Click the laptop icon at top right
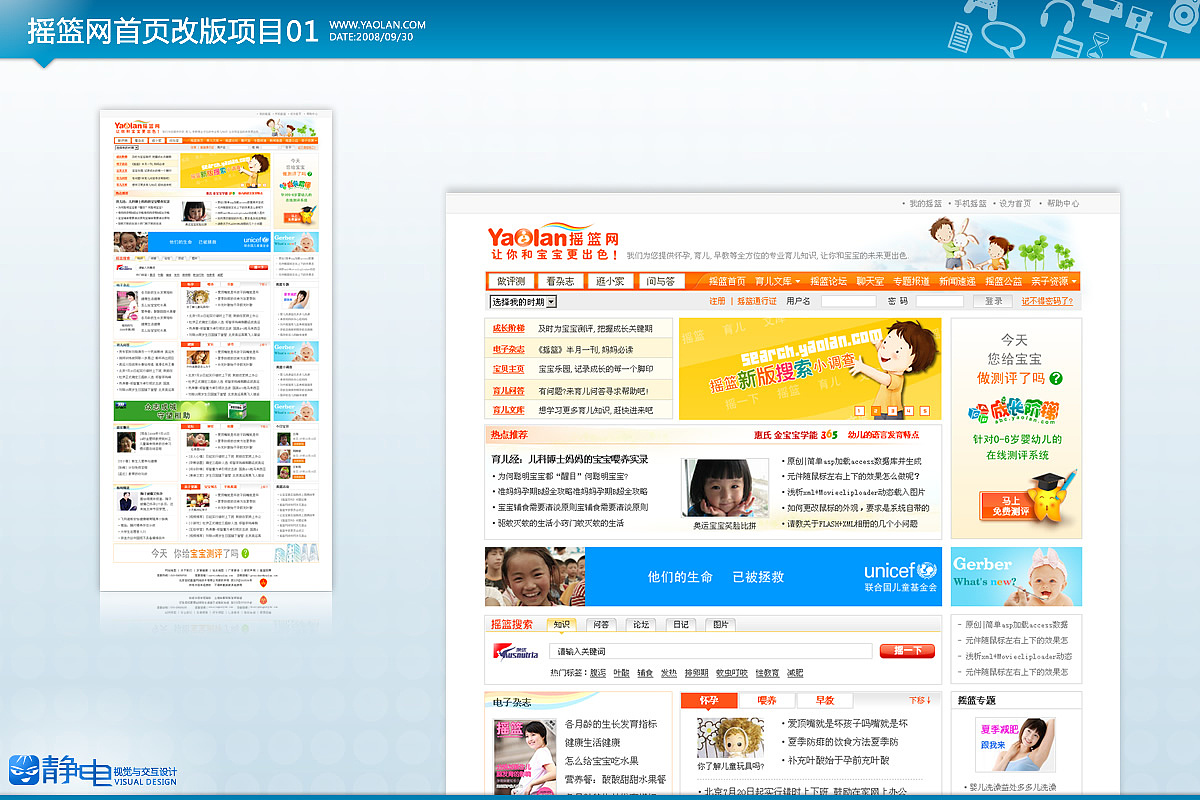Viewport: 1200px width, 800px height. point(1150,45)
